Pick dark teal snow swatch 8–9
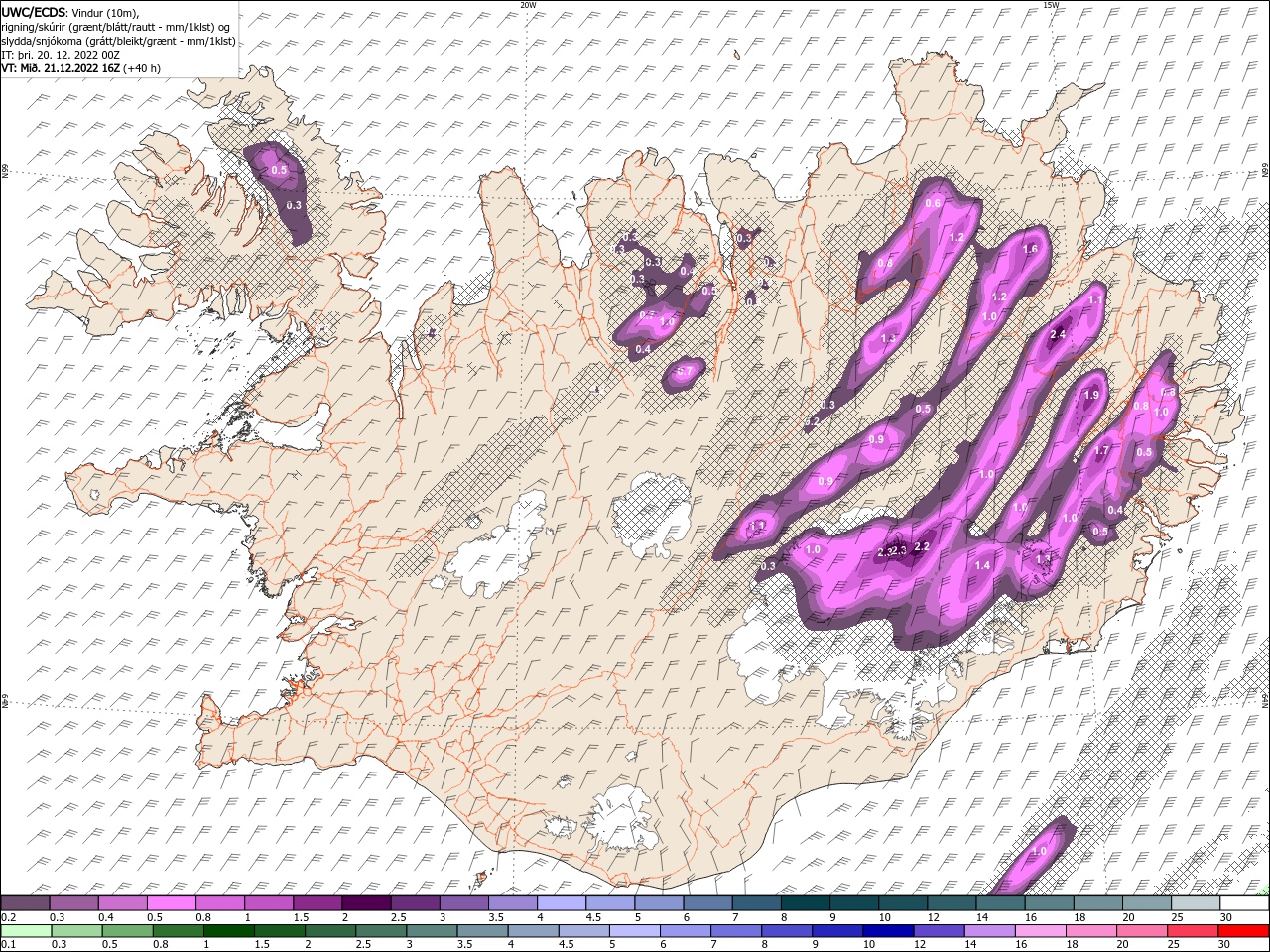The height and width of the screenshot is (952, 1270). click(804, 903)
